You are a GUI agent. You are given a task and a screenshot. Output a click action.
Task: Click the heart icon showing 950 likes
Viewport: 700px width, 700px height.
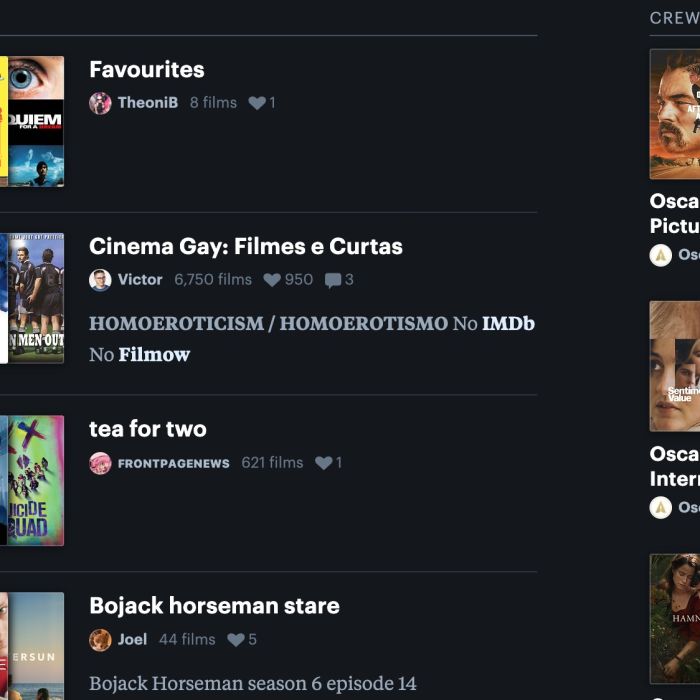point(272,280)
